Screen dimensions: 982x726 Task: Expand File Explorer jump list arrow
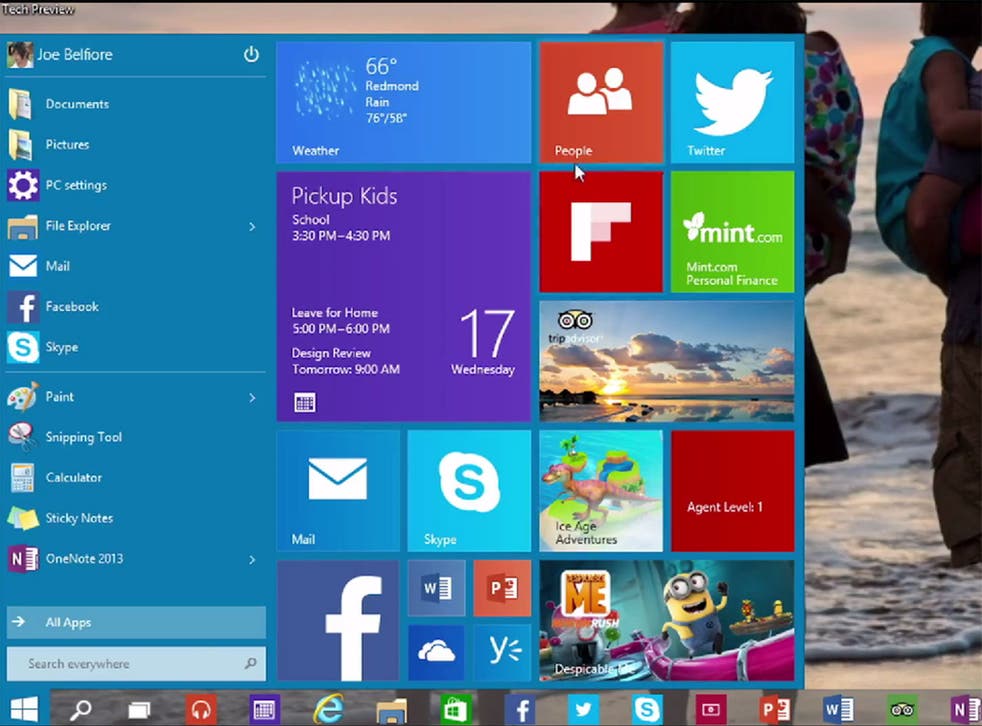252,226
